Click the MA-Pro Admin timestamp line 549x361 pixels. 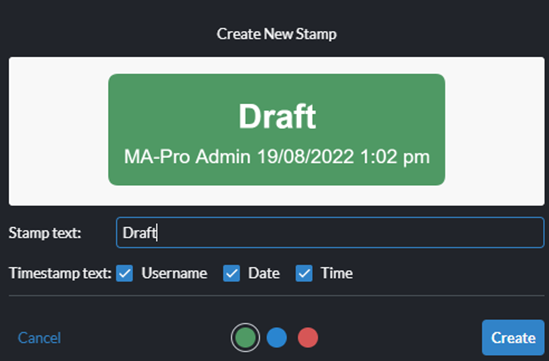[277, 157]
